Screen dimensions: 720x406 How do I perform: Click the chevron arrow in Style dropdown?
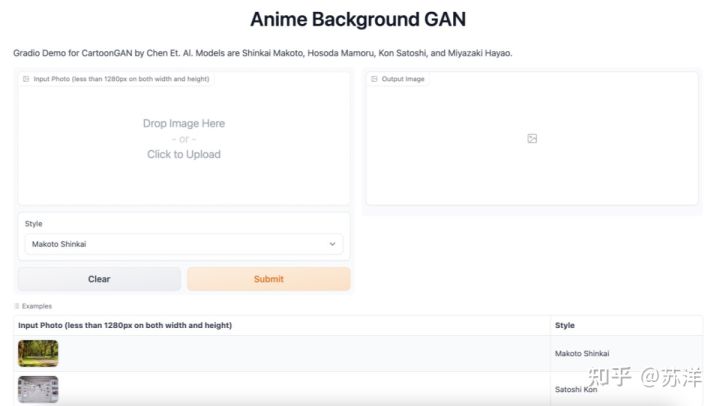[x=332, y=244]
